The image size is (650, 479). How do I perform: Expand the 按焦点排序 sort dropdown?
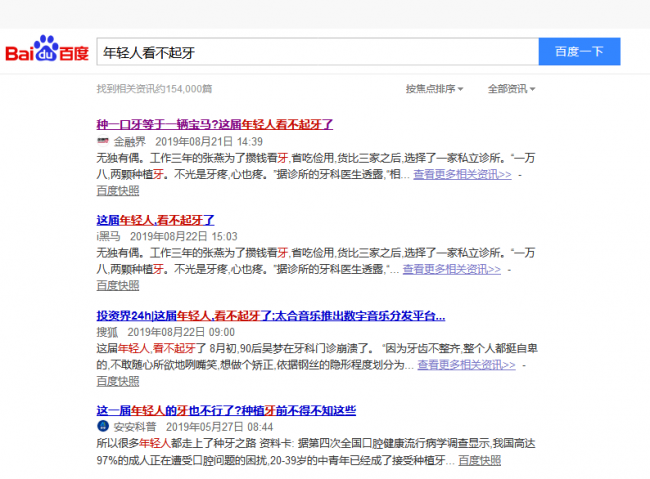434,89
